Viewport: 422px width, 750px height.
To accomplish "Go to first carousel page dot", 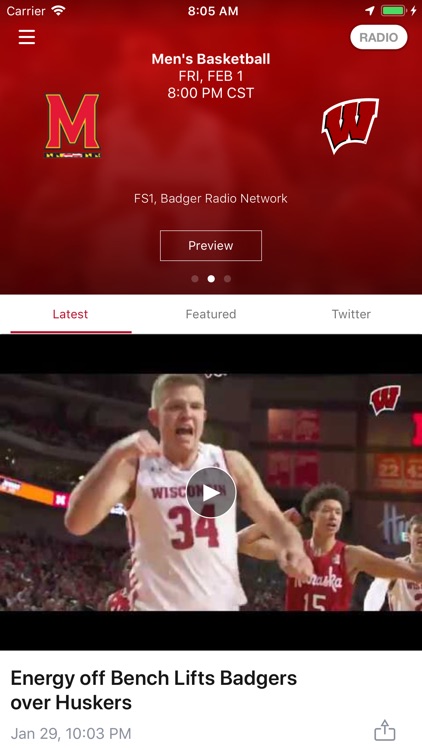I will point(195,279).
